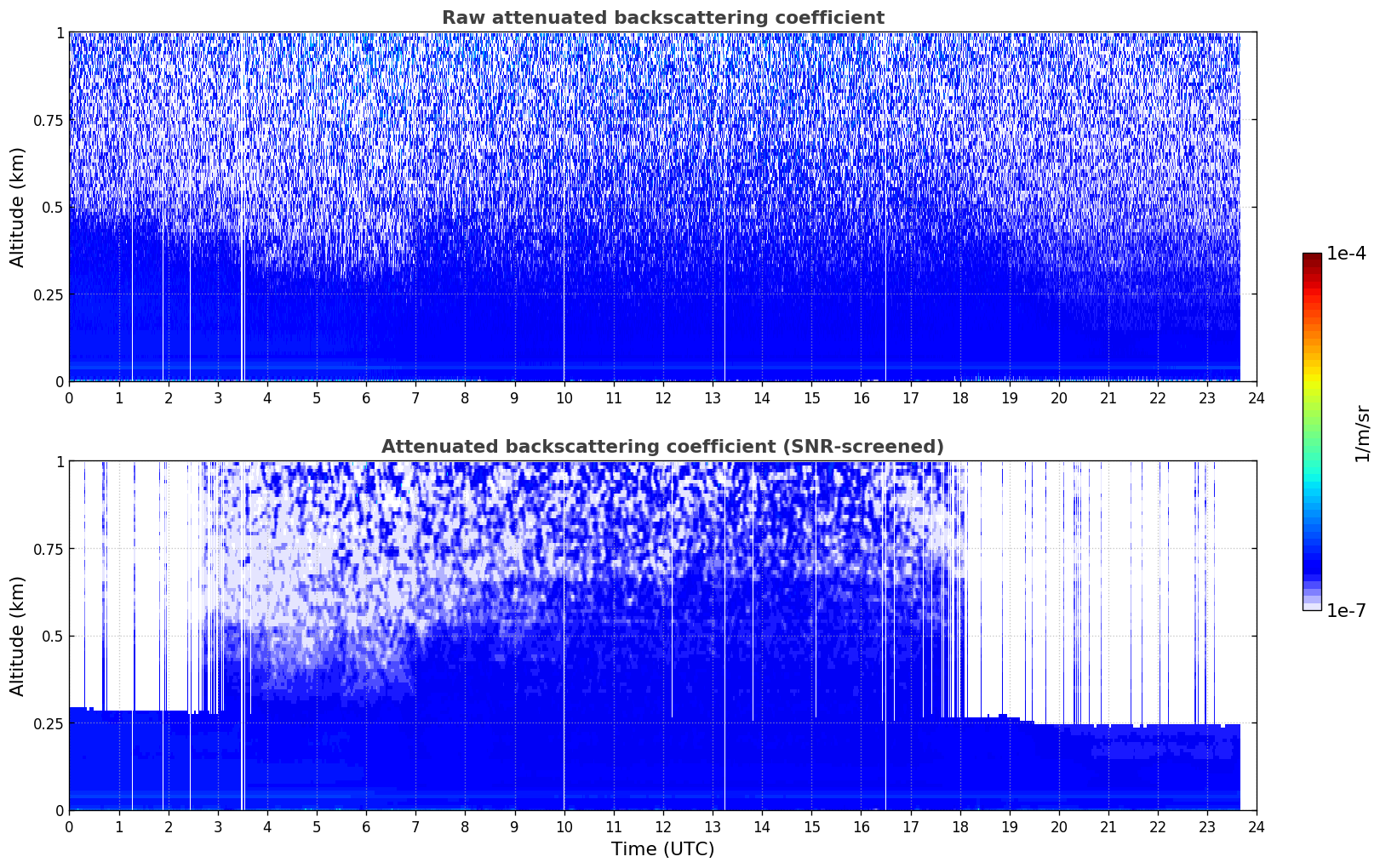Click the 'Raw attenuated backscattering coefficient' title
1380x868 pixels.
click(x=662, y=18)
